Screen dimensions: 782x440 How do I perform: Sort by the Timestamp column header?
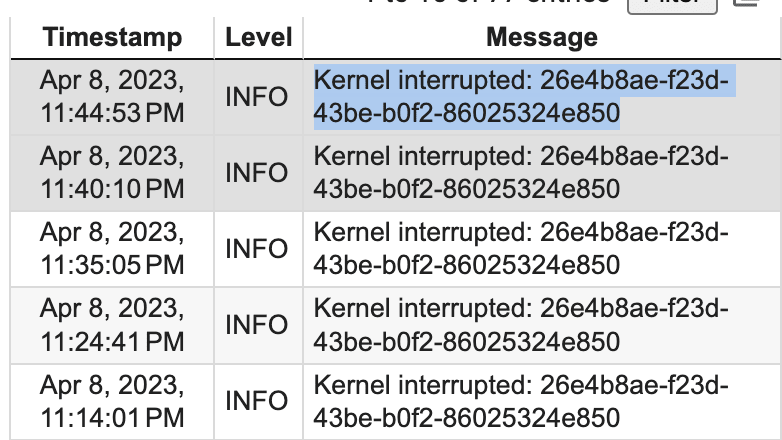[112, 37]
